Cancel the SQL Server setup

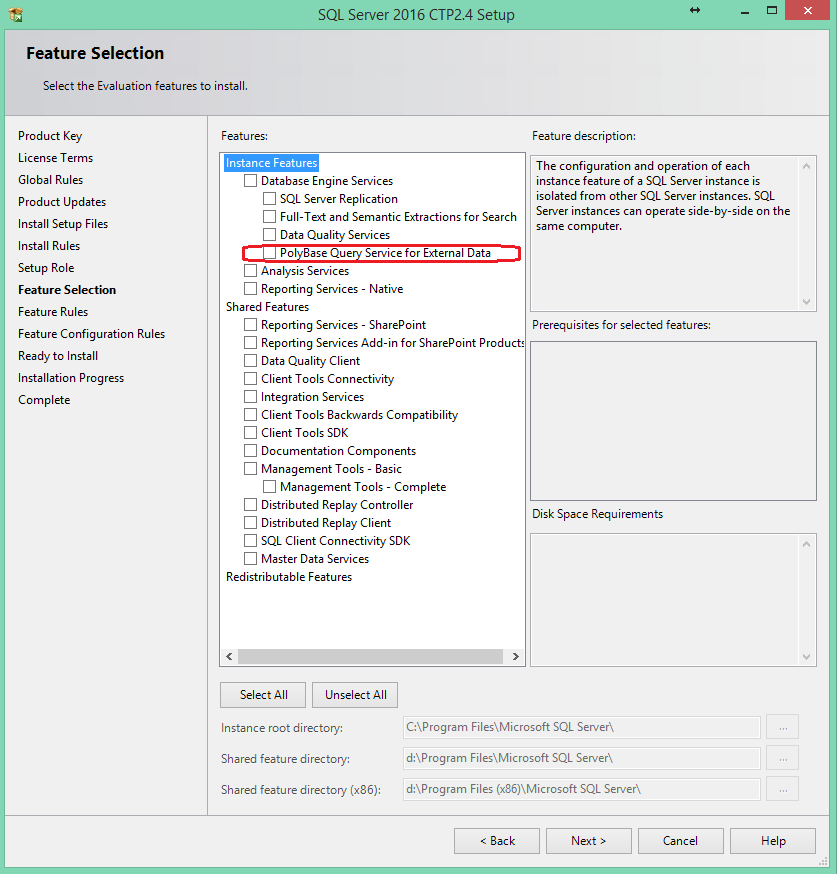pyautogui.click(x=681, y=841)
